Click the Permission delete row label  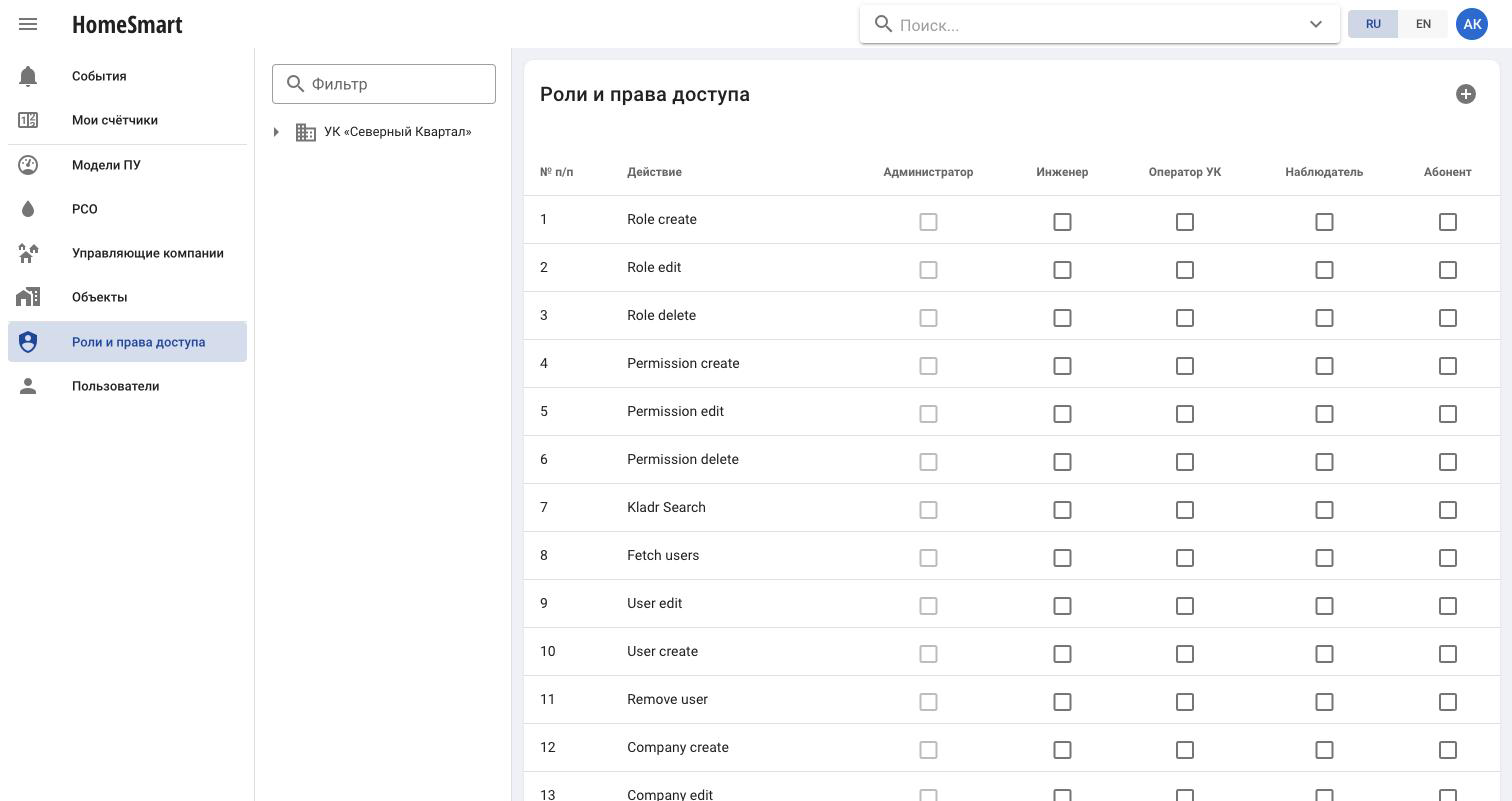(x=683, y=459)
